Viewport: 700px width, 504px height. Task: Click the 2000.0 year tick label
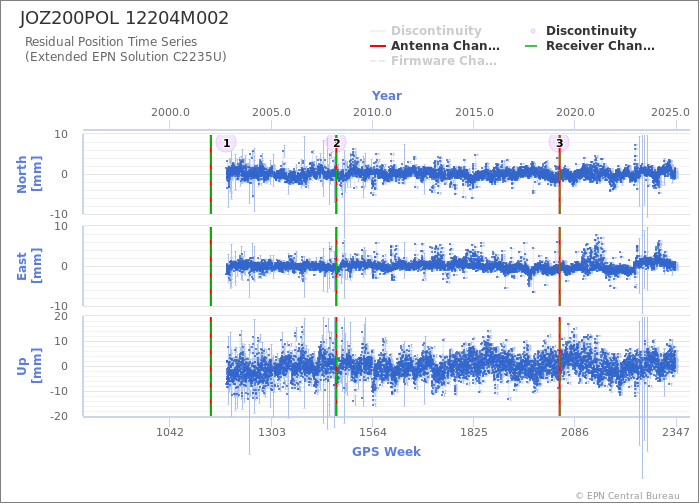tap(170, 112)
